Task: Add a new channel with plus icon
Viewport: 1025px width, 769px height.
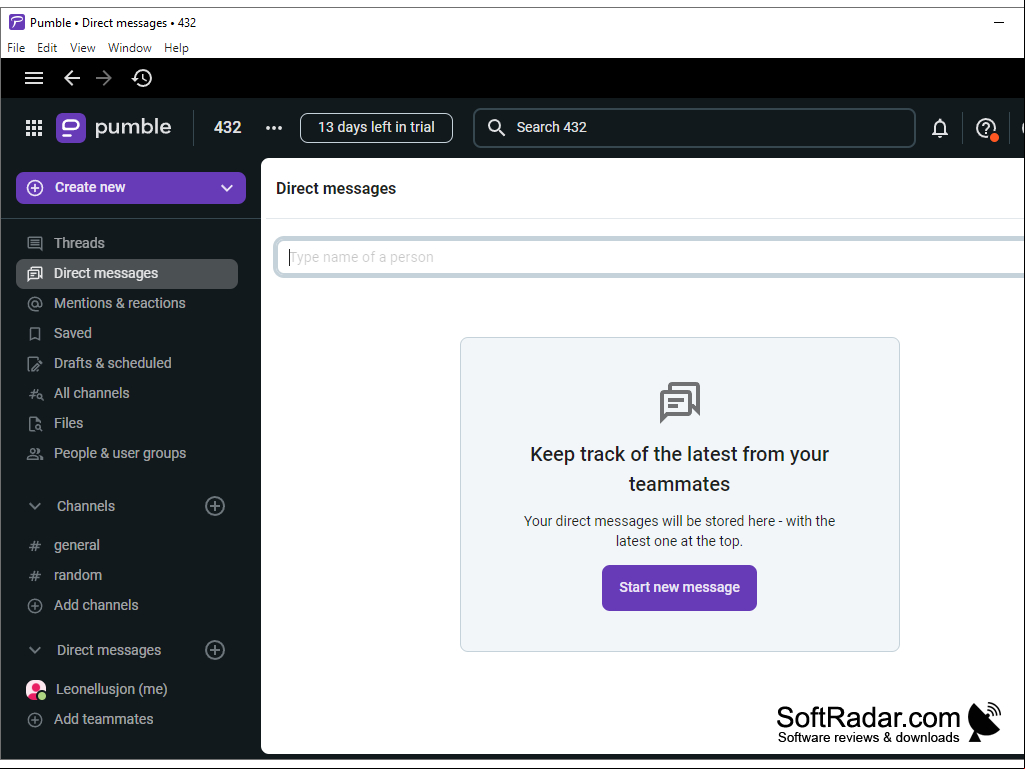Action: pos(215,506)
